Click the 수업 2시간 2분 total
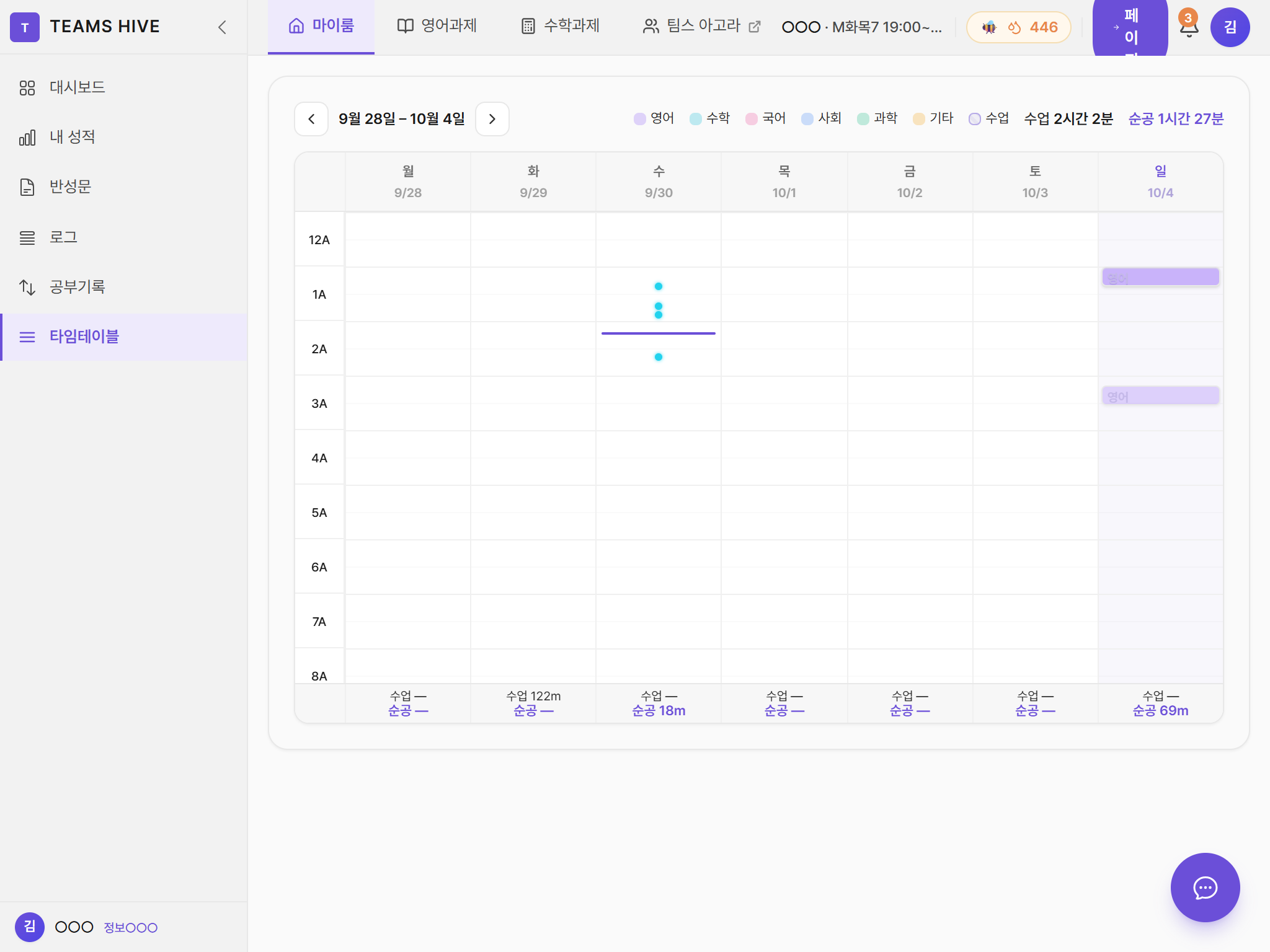 [1068, 118]
